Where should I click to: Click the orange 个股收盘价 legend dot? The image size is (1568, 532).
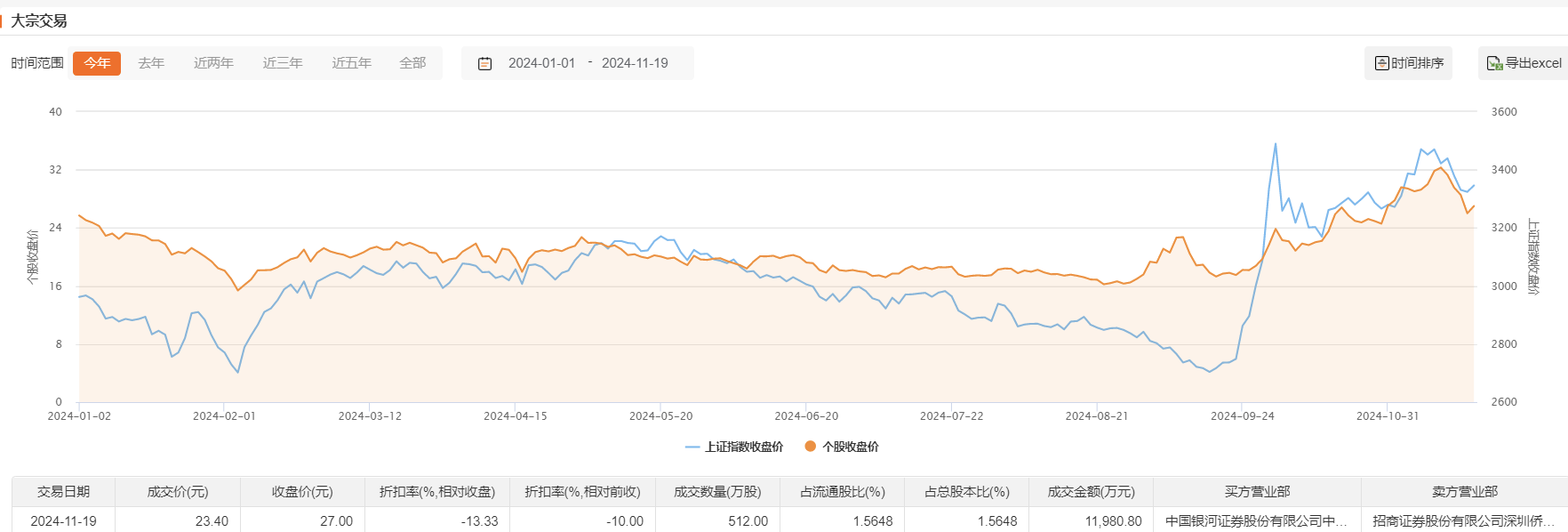pyautogui.click(x=810, y=447)
